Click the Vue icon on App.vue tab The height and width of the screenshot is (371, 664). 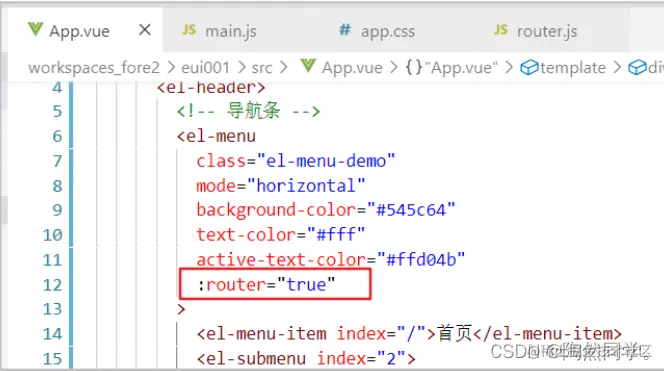coord(35,30)
